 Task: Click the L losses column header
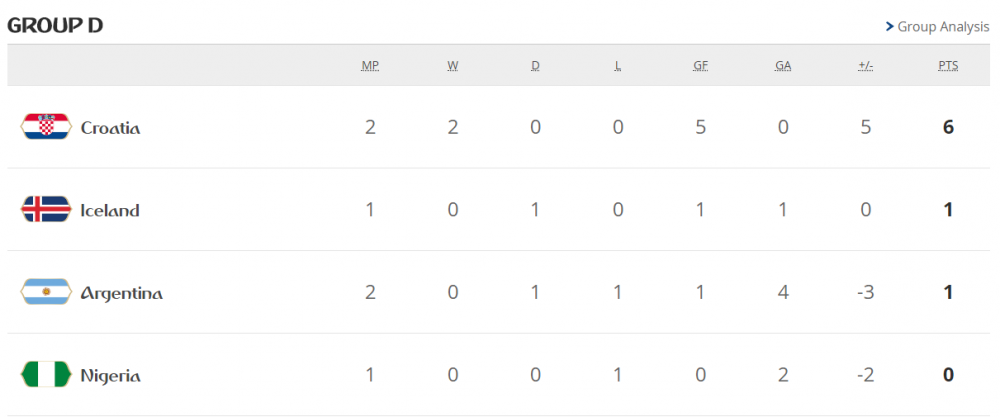[618, 66]
